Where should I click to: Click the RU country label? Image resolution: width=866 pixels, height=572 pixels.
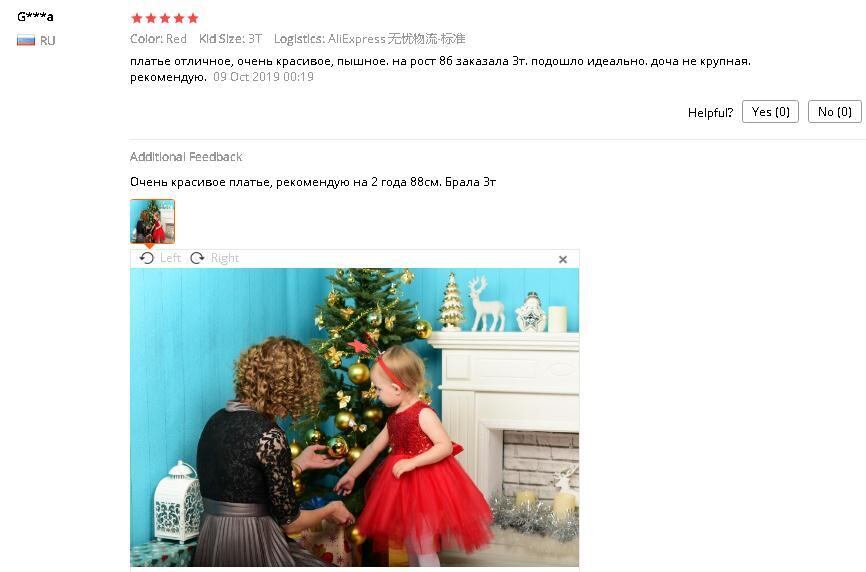47,40
